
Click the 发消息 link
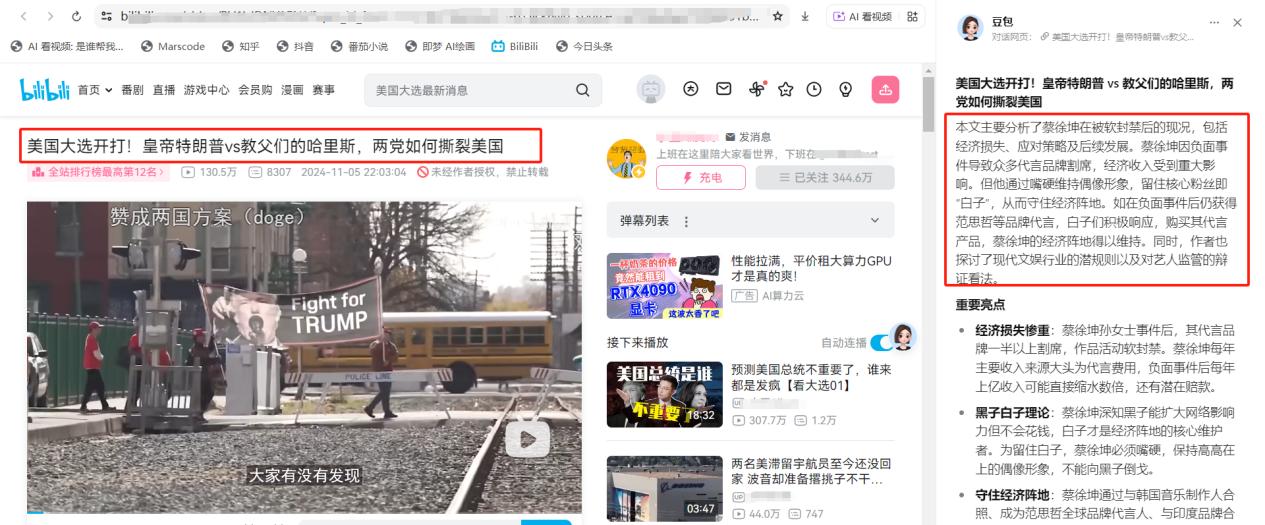(748, 137)
